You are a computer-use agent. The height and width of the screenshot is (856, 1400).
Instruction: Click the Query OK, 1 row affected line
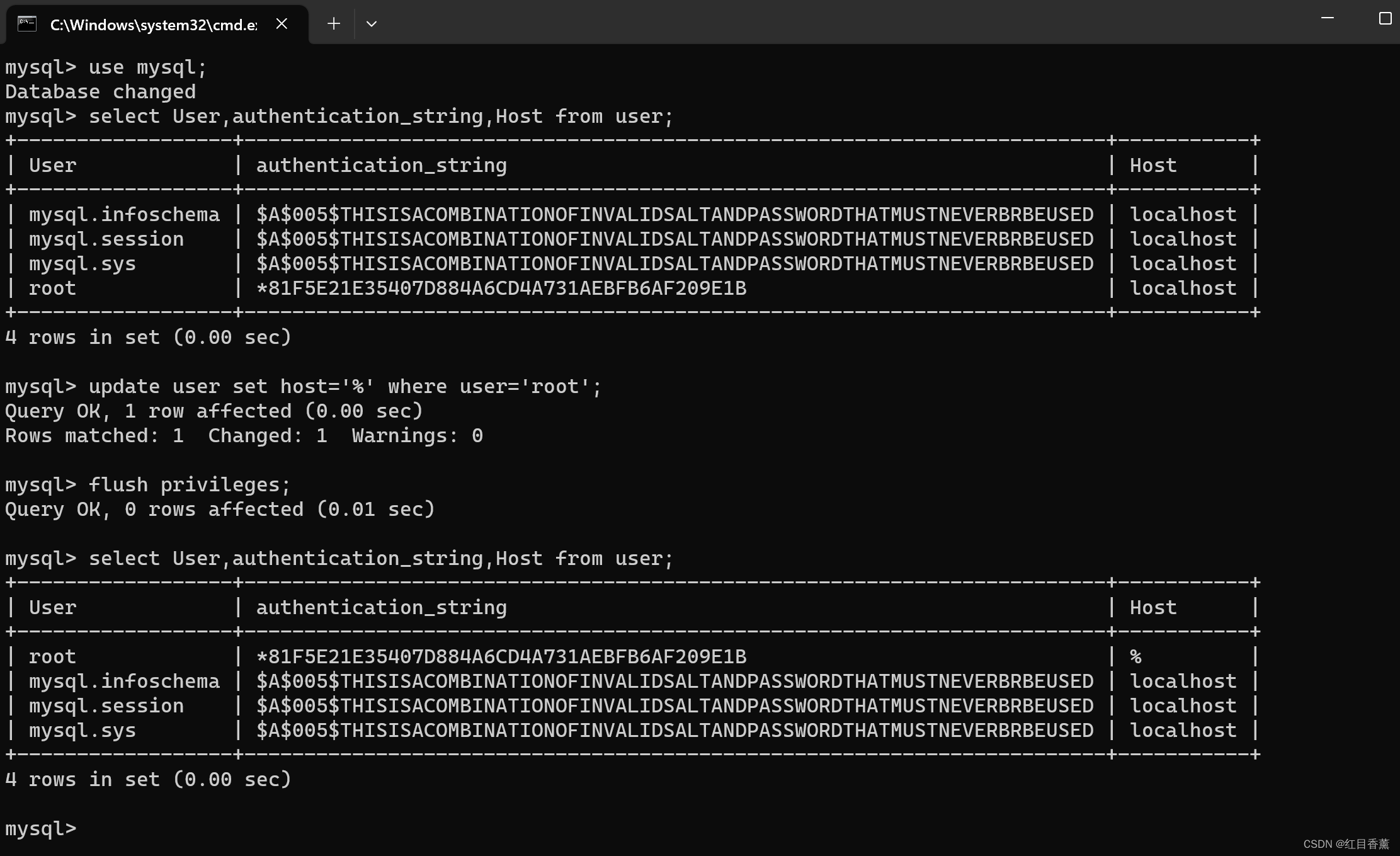click(x=213, y=410)
